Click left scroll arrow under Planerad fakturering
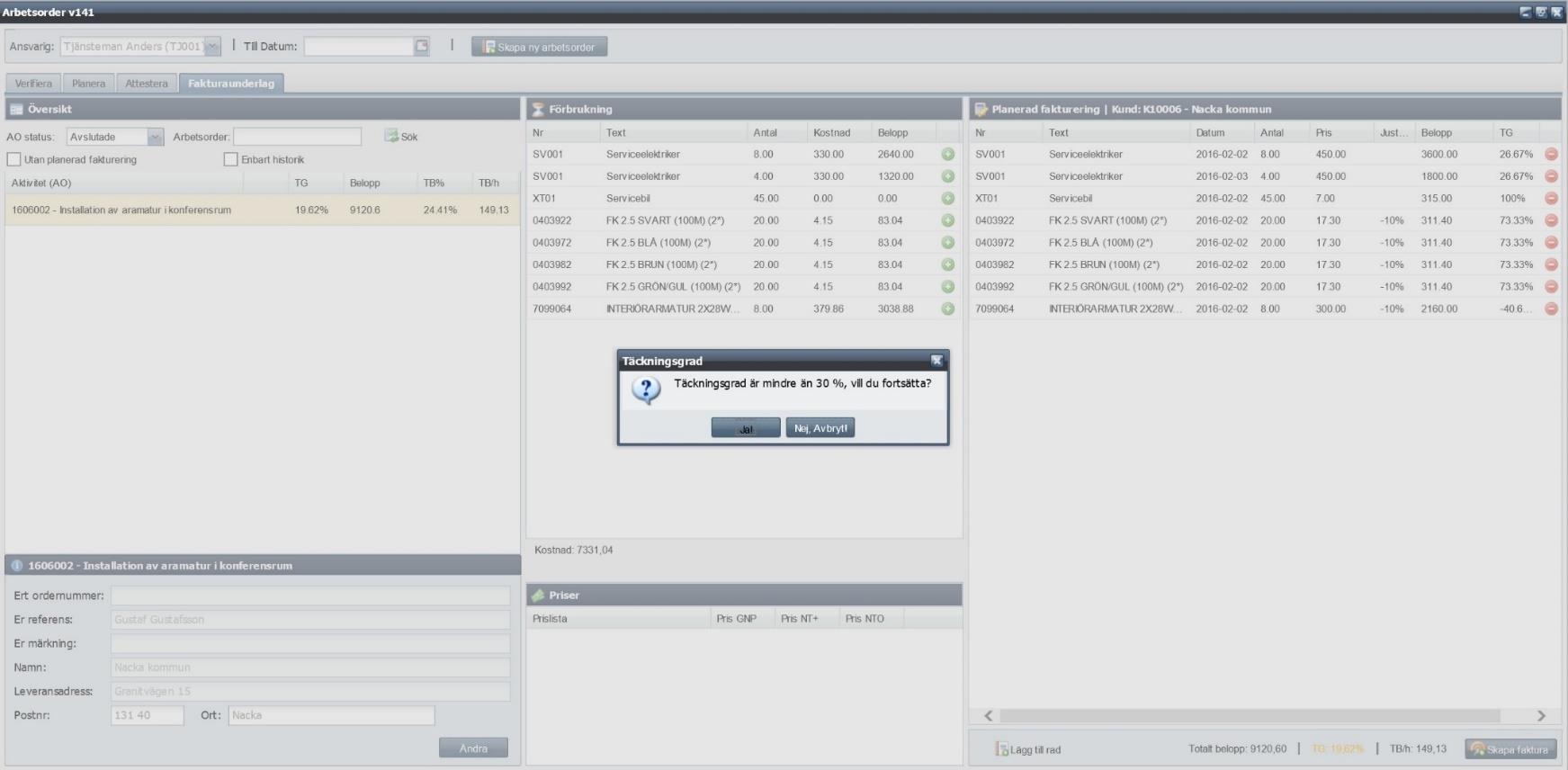This screenshot has width=1568, height=770. [989, 716]
